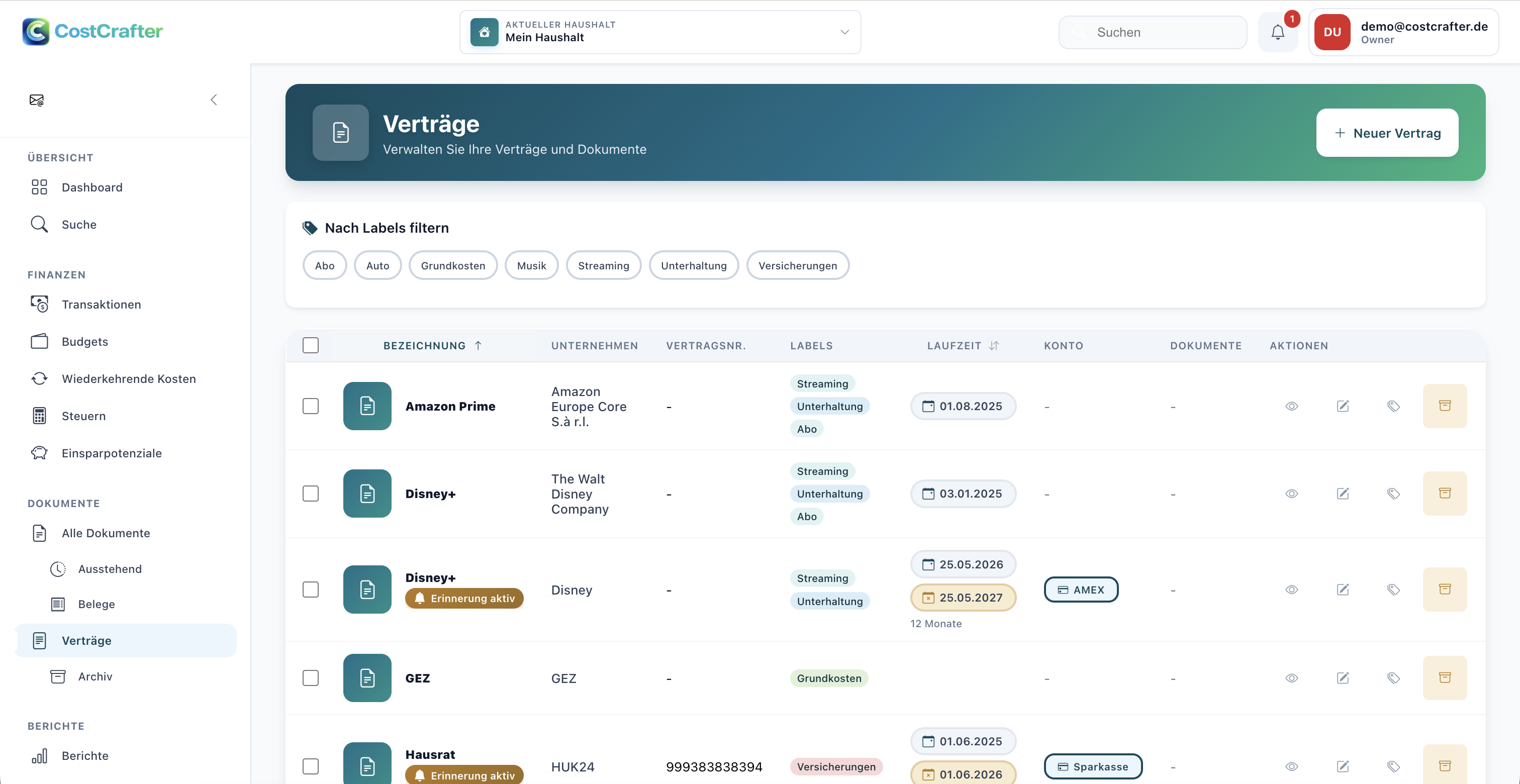Go to Dashboard
Screen dimensions: 1520x784
click(x=126, y=187)
